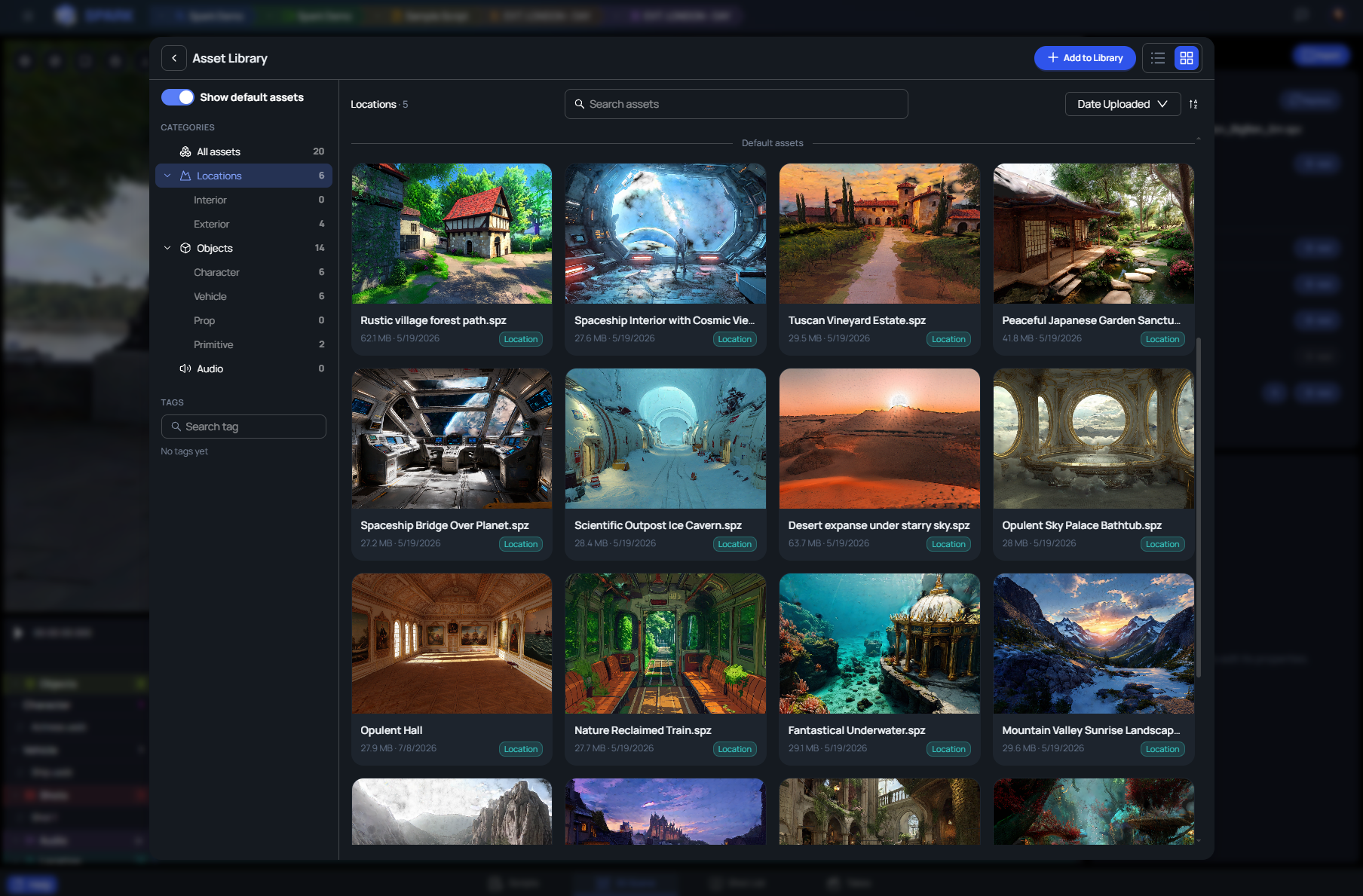Open Spaceship Interior with Cosmic View thumbnail
This screenshot has width=1363, height=896.
[x=666, y=234]
